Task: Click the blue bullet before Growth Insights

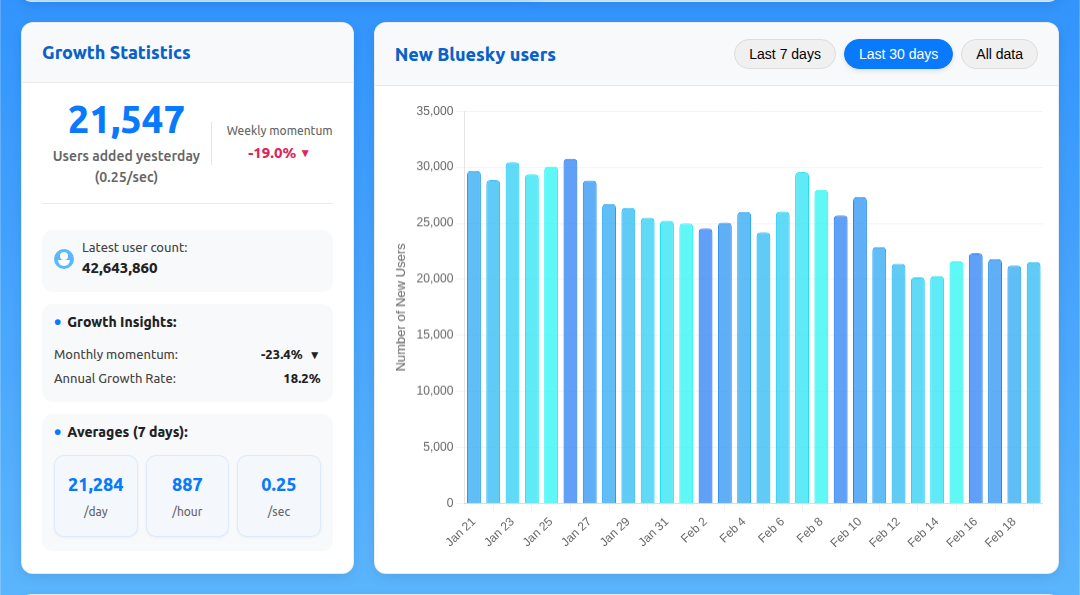Action: (x=58, y=322)
